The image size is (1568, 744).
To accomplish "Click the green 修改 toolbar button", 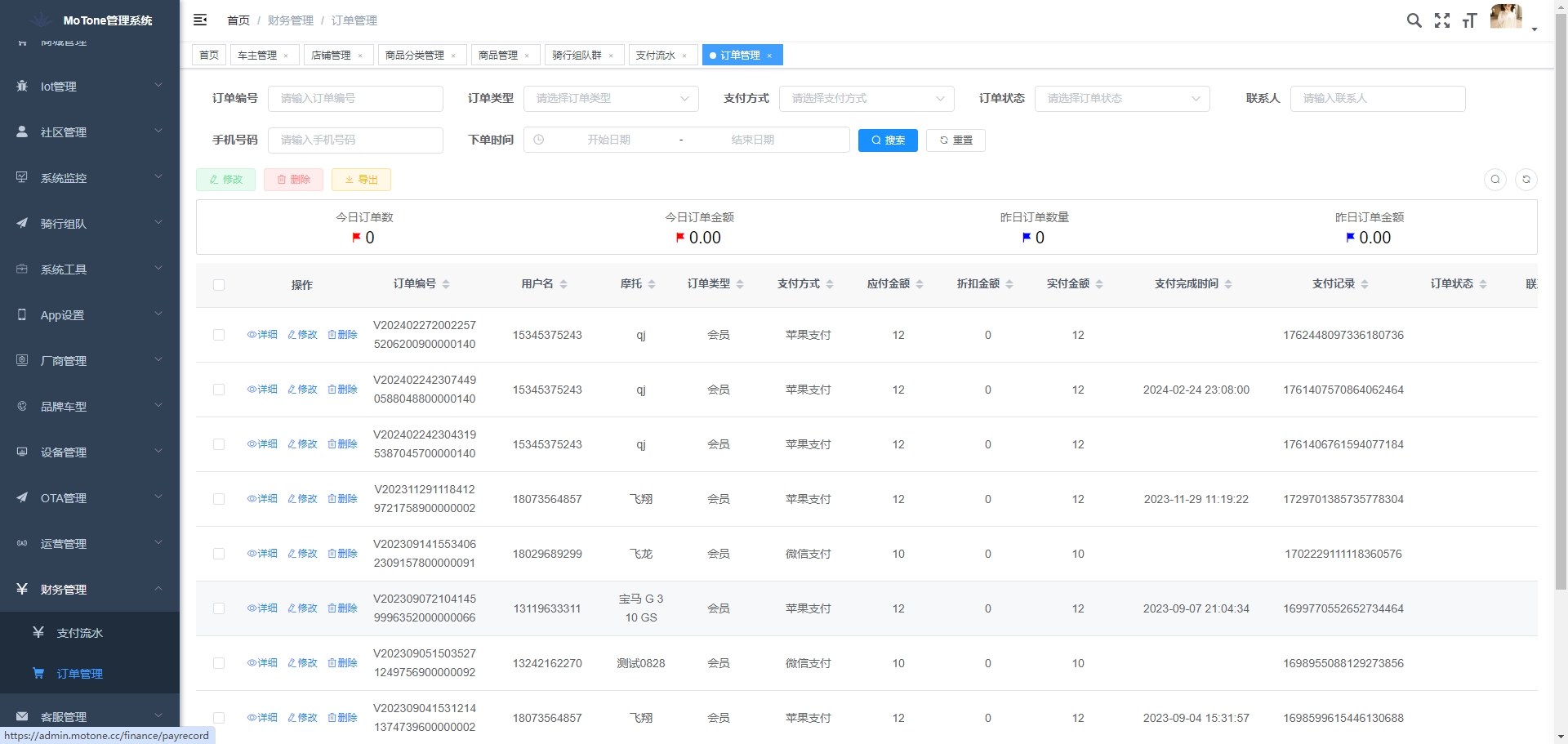I will (x=225, y=180).
